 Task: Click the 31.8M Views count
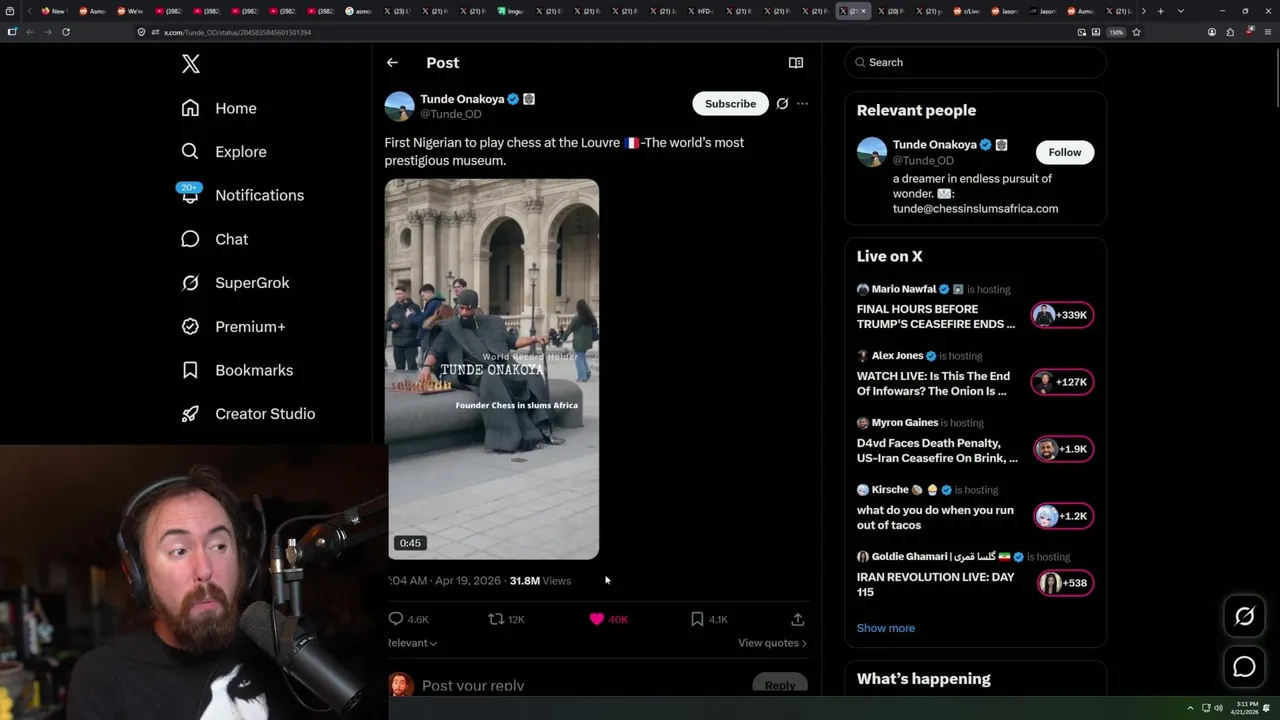tap(540, 581)
